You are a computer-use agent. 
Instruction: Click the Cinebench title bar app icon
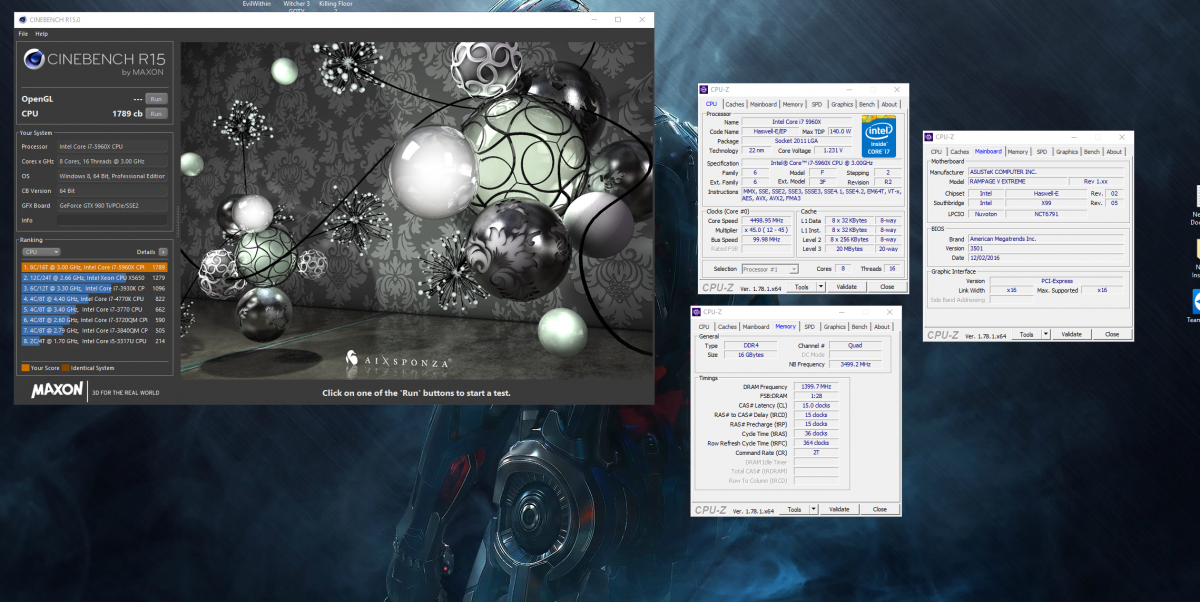[x=22, y=19]
